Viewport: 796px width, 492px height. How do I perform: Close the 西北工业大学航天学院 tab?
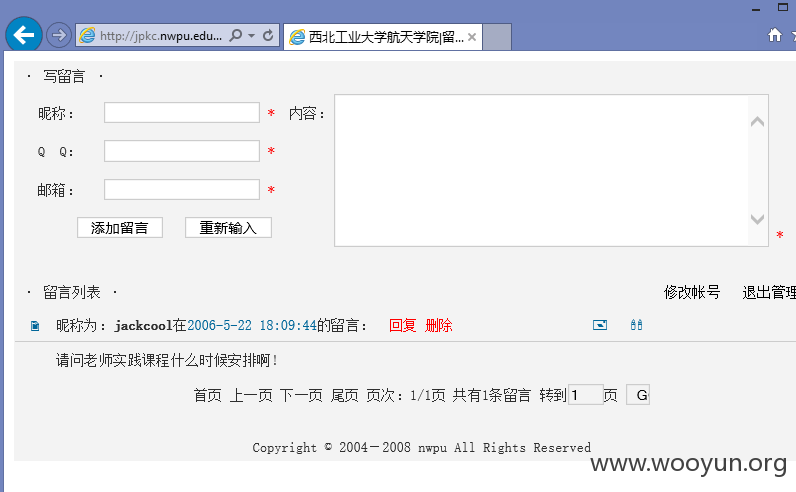(472, 37)
